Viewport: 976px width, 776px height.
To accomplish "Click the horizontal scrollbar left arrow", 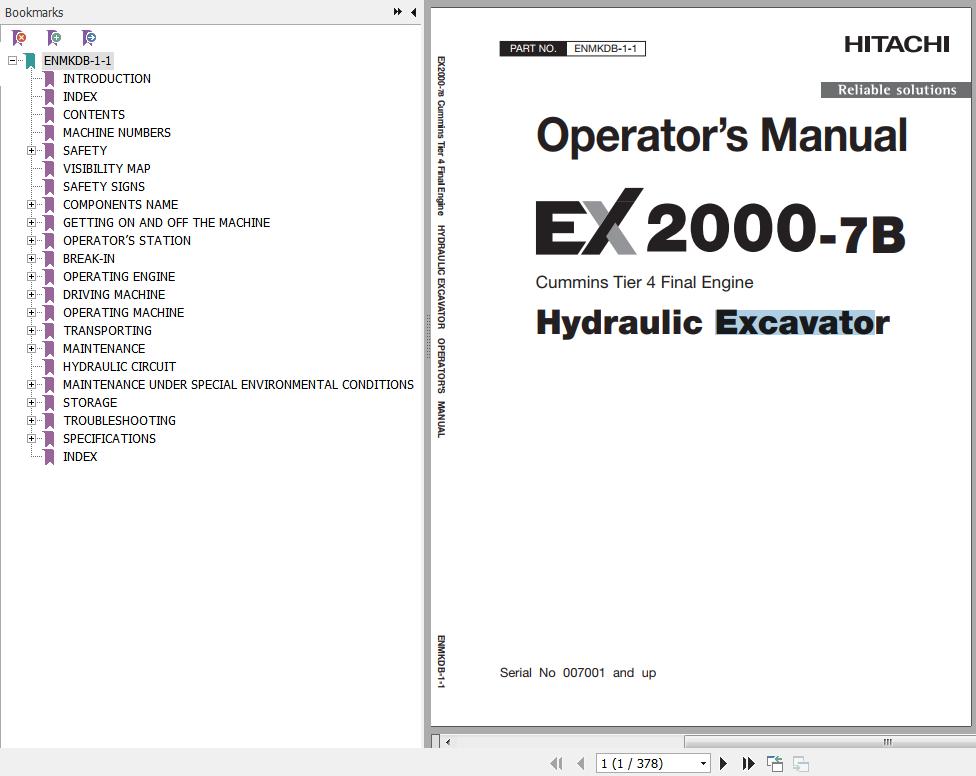I will point(448,742).
